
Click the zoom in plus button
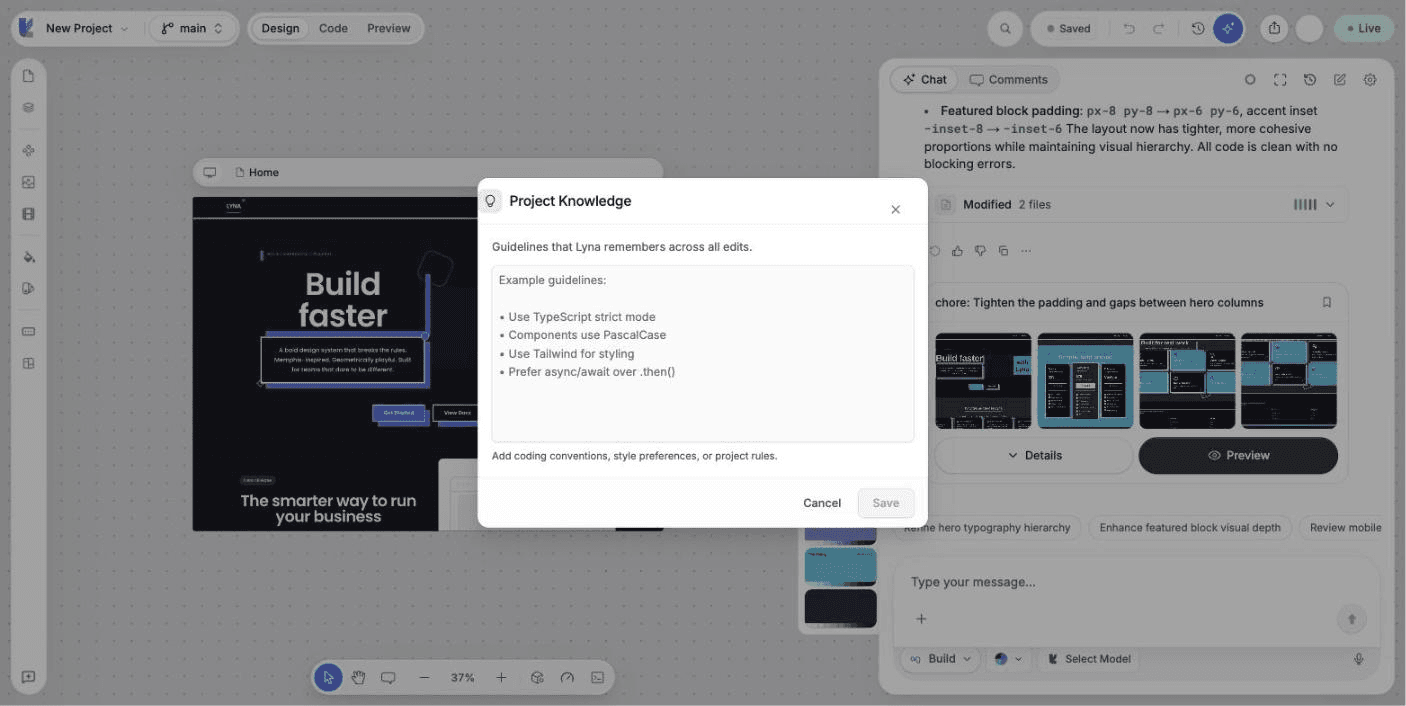(501, 677)
